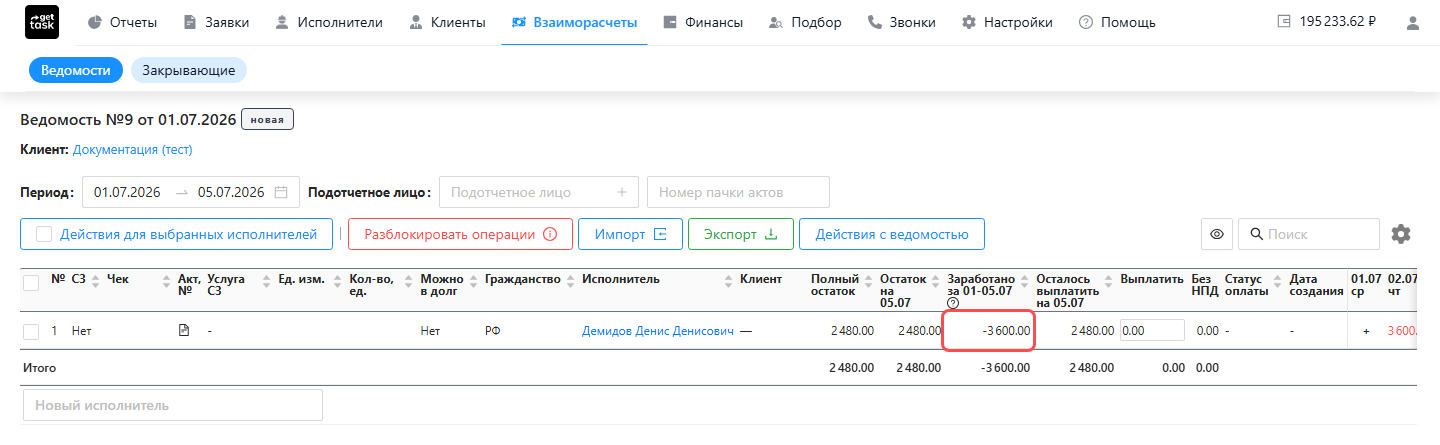Open Настройки in top navigation
1440x445 pixels.
(1006, 22)
